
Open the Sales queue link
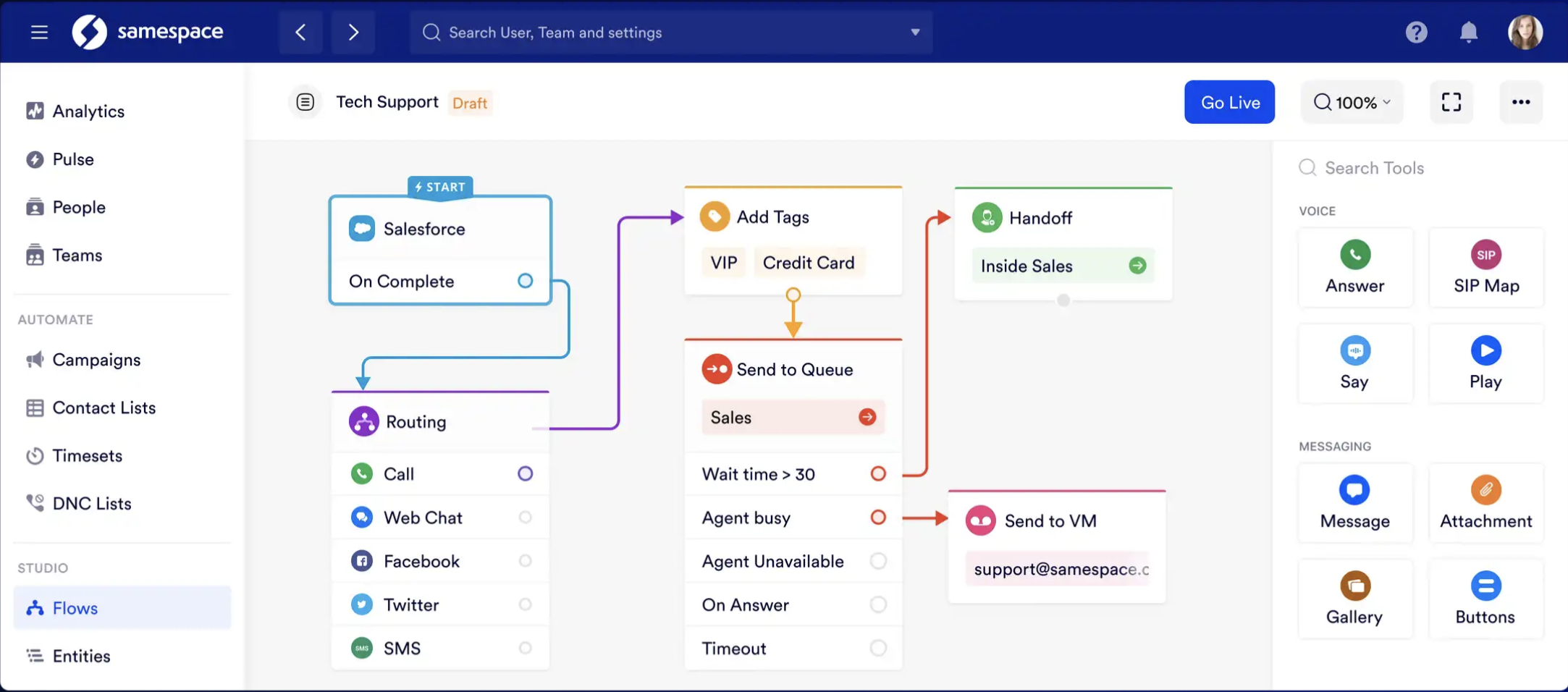tap(792, 417)
